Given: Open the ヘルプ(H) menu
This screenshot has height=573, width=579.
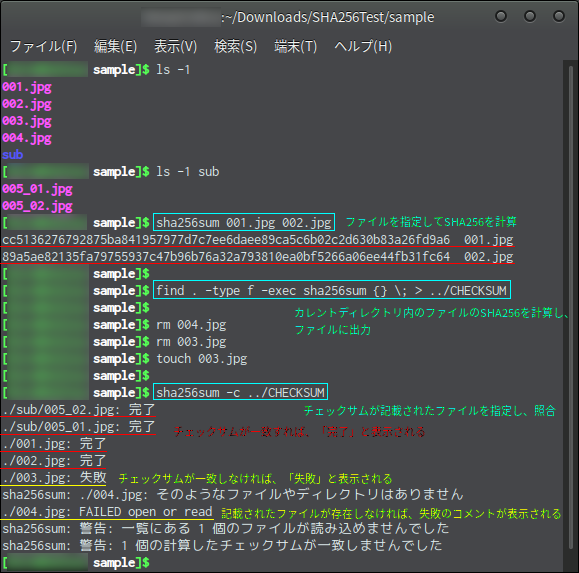Looking at the screenshot, I should pos(363,47).
